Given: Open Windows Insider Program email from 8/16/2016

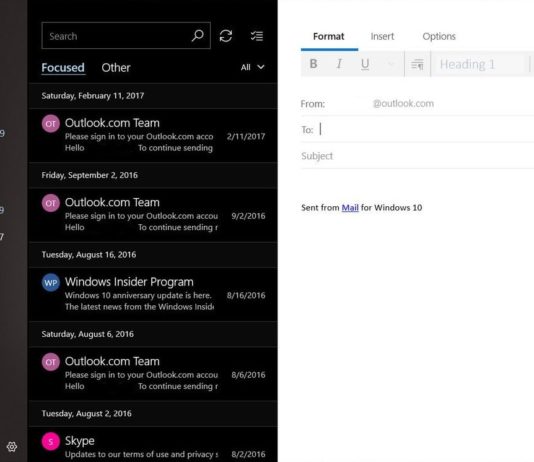Looking at the screenshot, I should tap(153, 294).
